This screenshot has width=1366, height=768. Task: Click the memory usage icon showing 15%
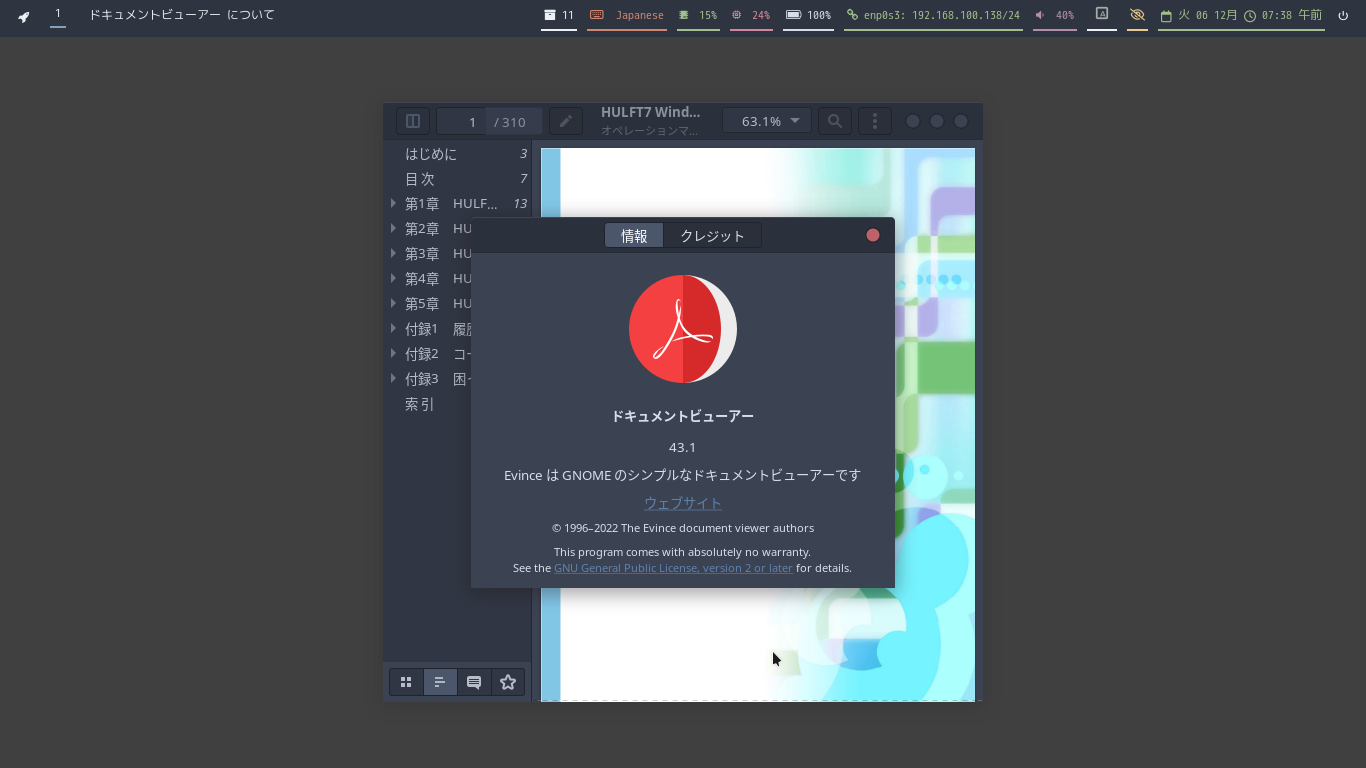[684, 15]
